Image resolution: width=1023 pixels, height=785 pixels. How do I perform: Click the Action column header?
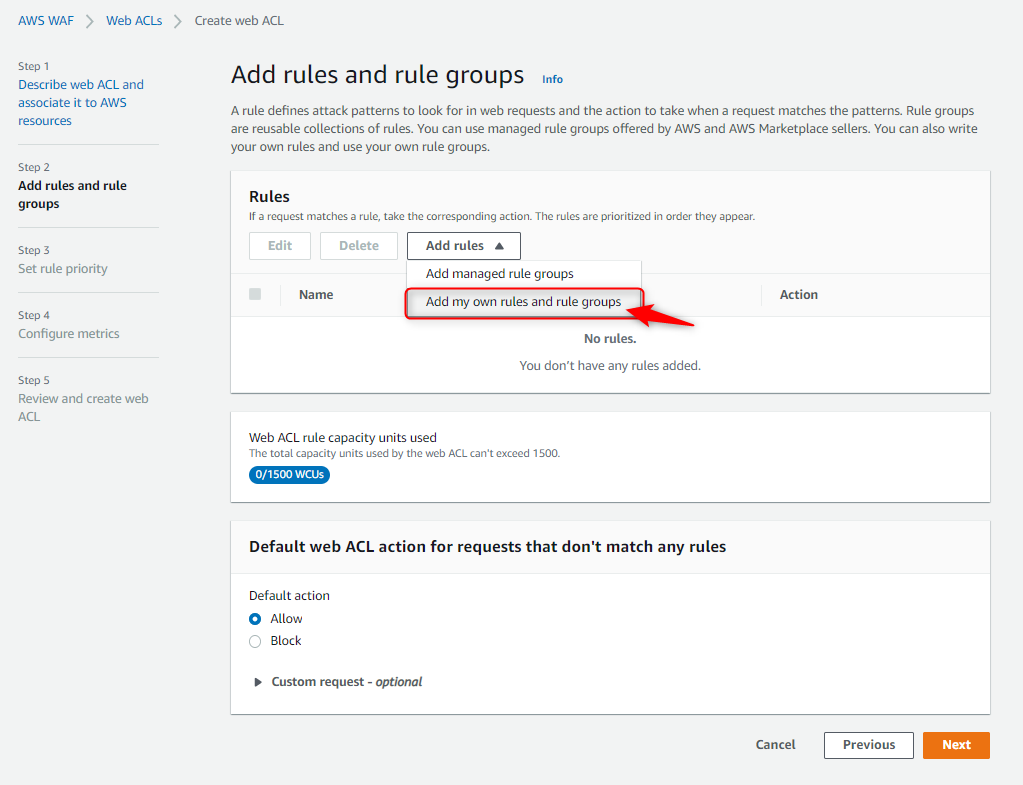pos(798,295)
